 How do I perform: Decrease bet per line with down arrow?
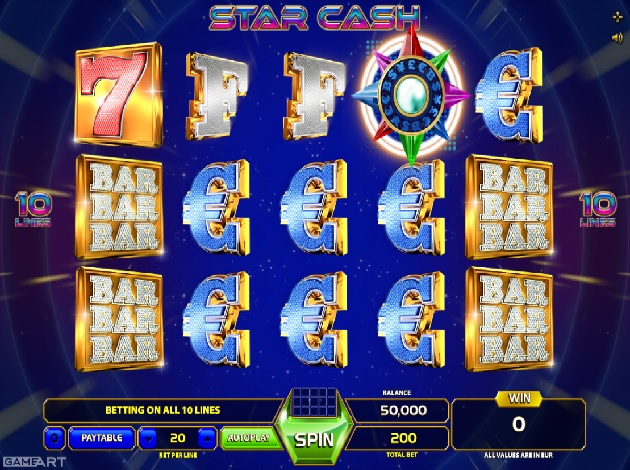148,438
